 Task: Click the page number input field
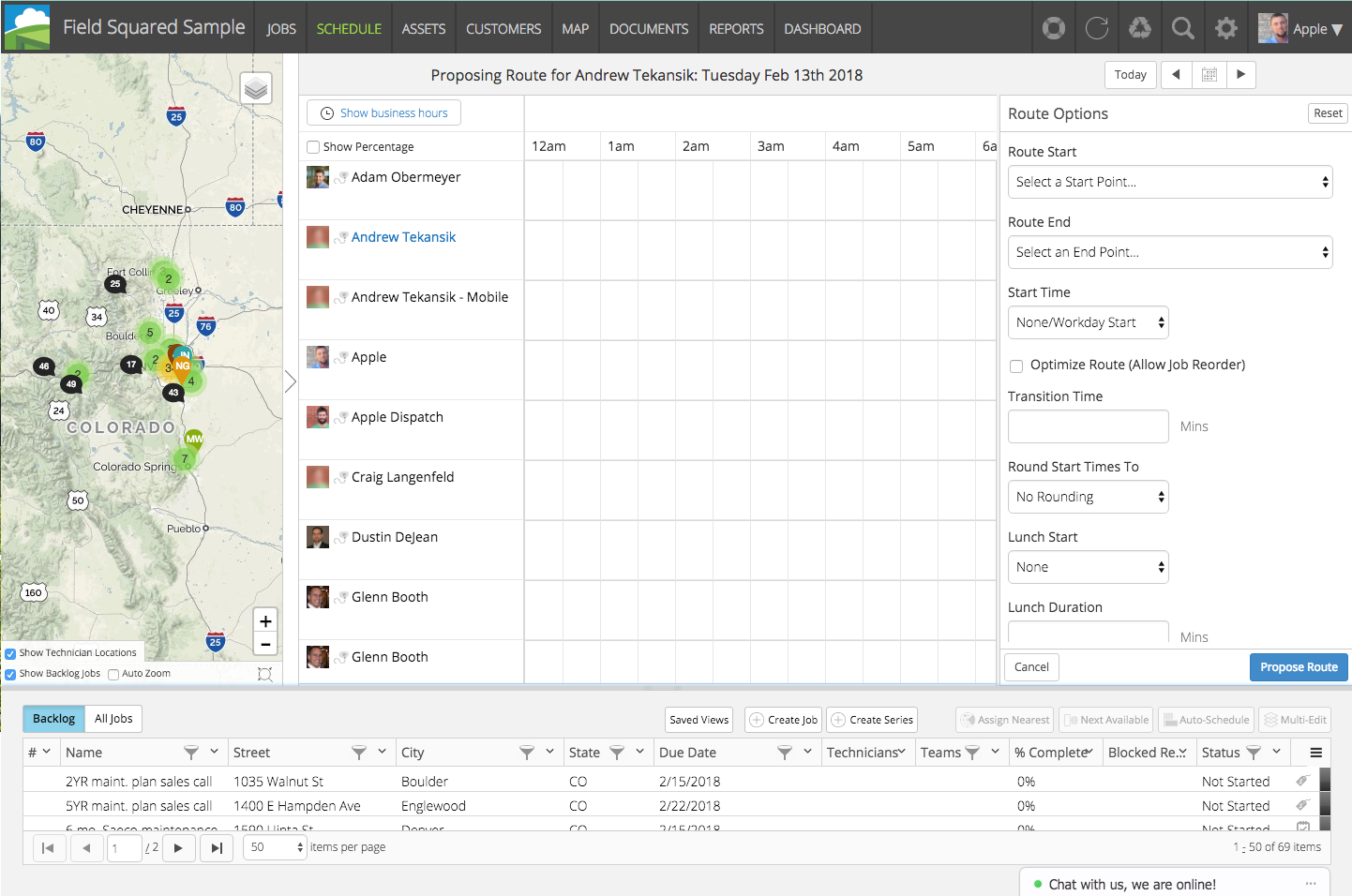124,848
